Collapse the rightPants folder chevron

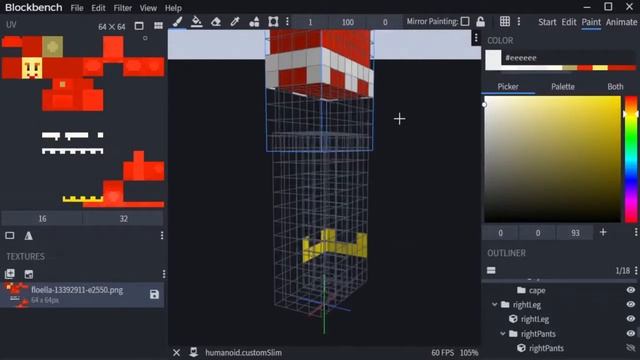point(503,333)
